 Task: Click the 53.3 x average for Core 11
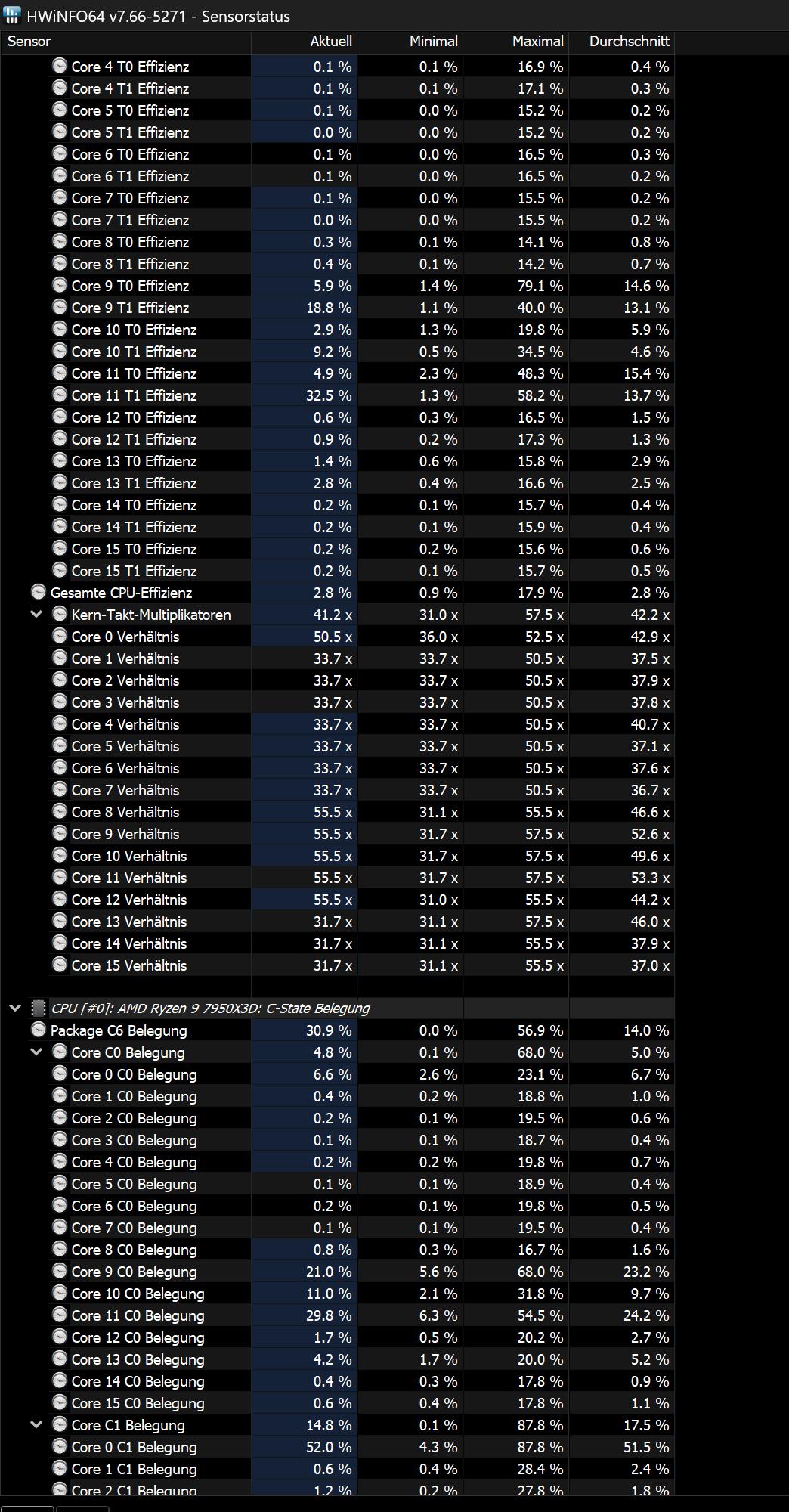pos(650,878)
